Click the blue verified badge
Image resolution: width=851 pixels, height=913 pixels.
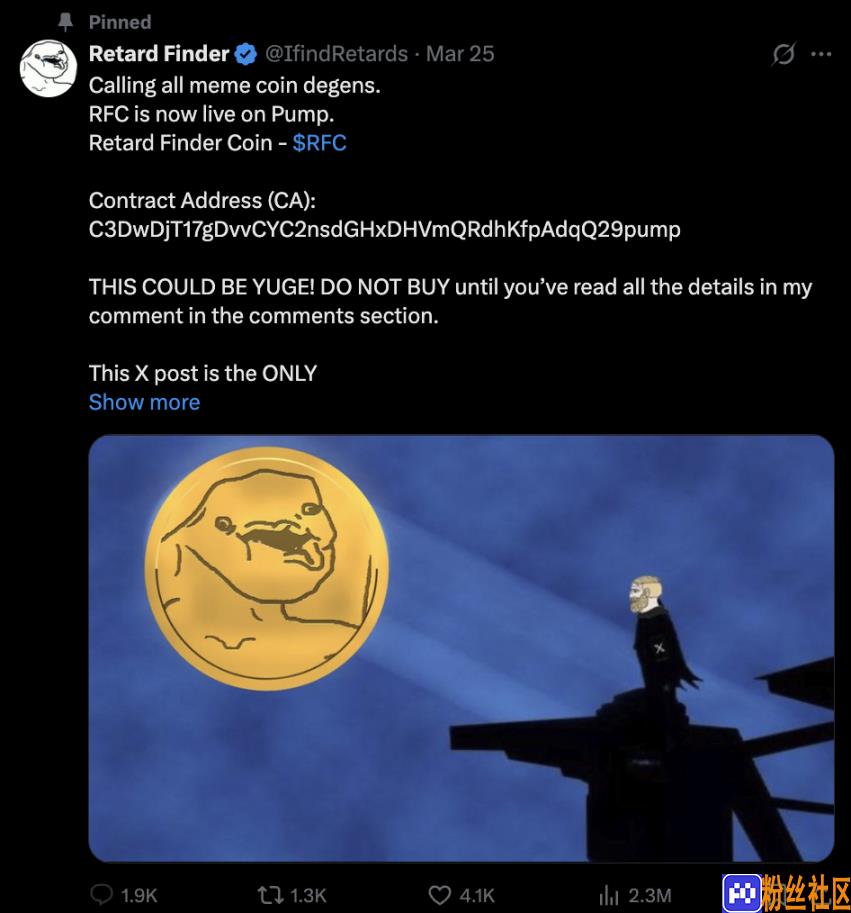coord(246,54)
